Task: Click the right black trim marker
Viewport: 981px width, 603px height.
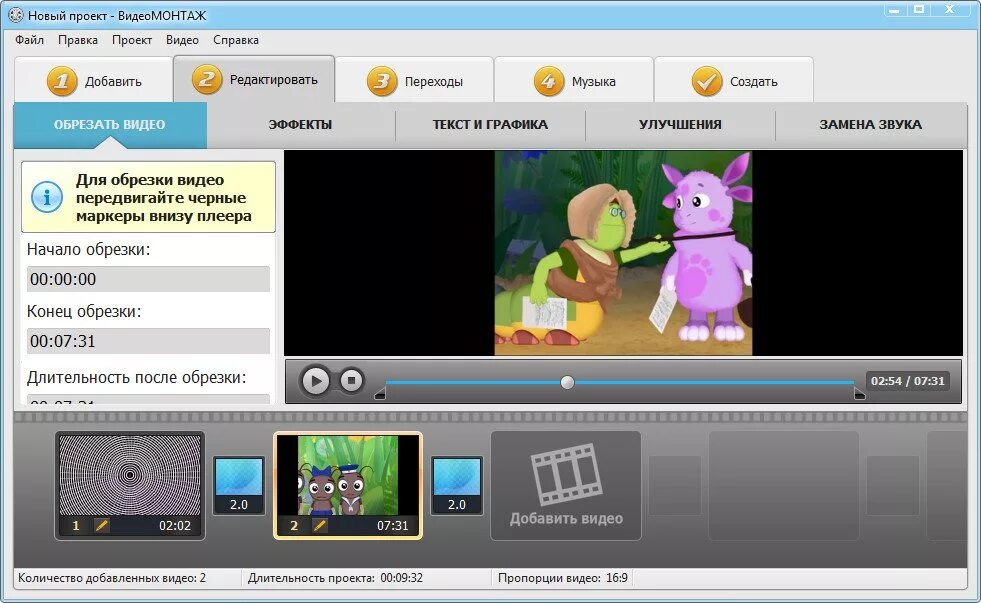Action: click(860, 393)
